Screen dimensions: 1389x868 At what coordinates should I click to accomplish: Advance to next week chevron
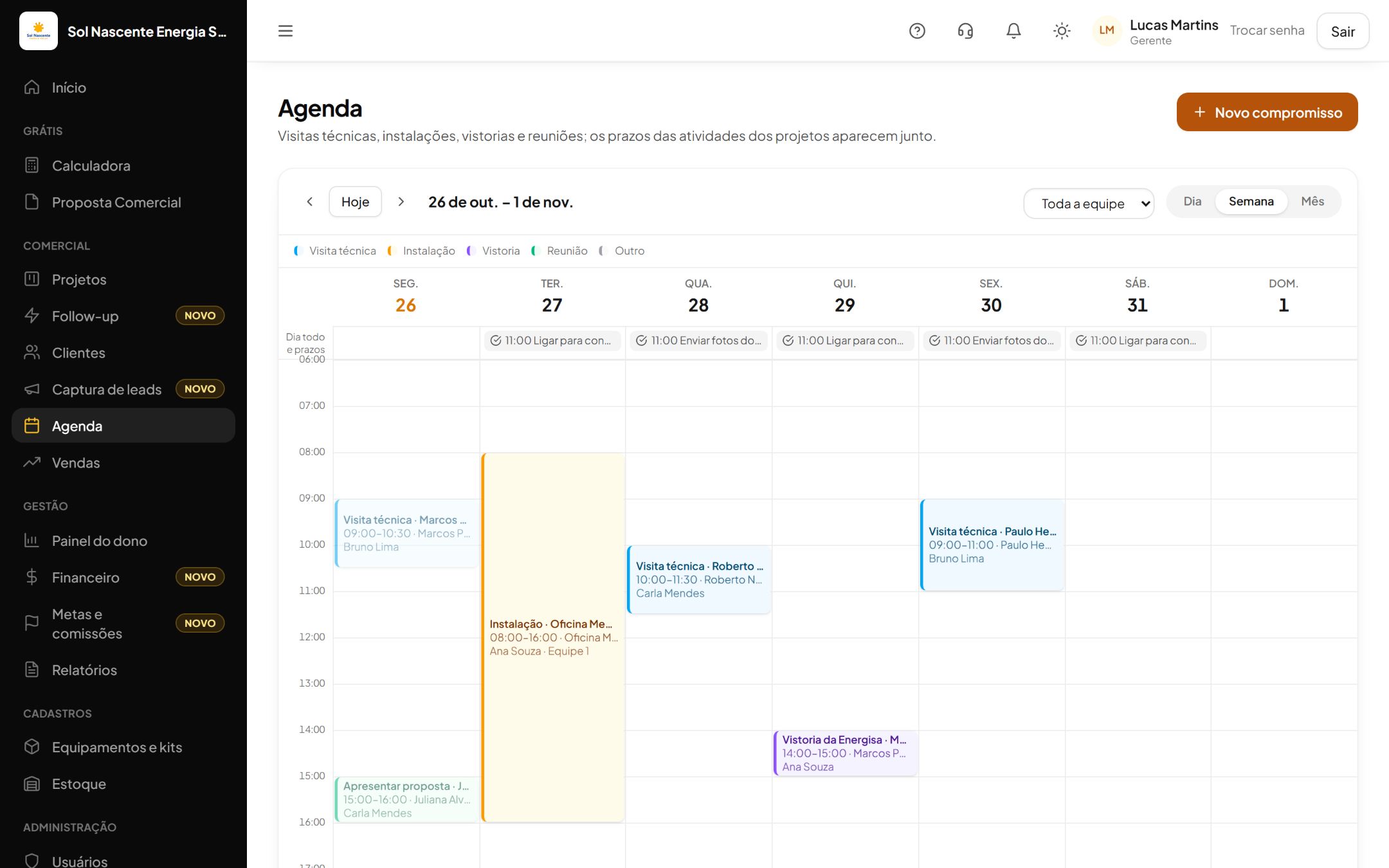coord(401,202)
